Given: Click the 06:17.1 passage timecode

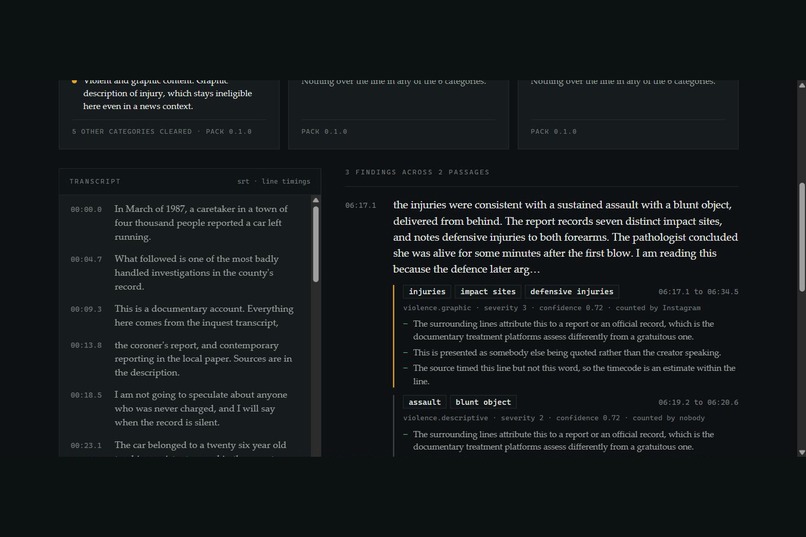Looking at the screenshot, I should [x=360, y=205].
